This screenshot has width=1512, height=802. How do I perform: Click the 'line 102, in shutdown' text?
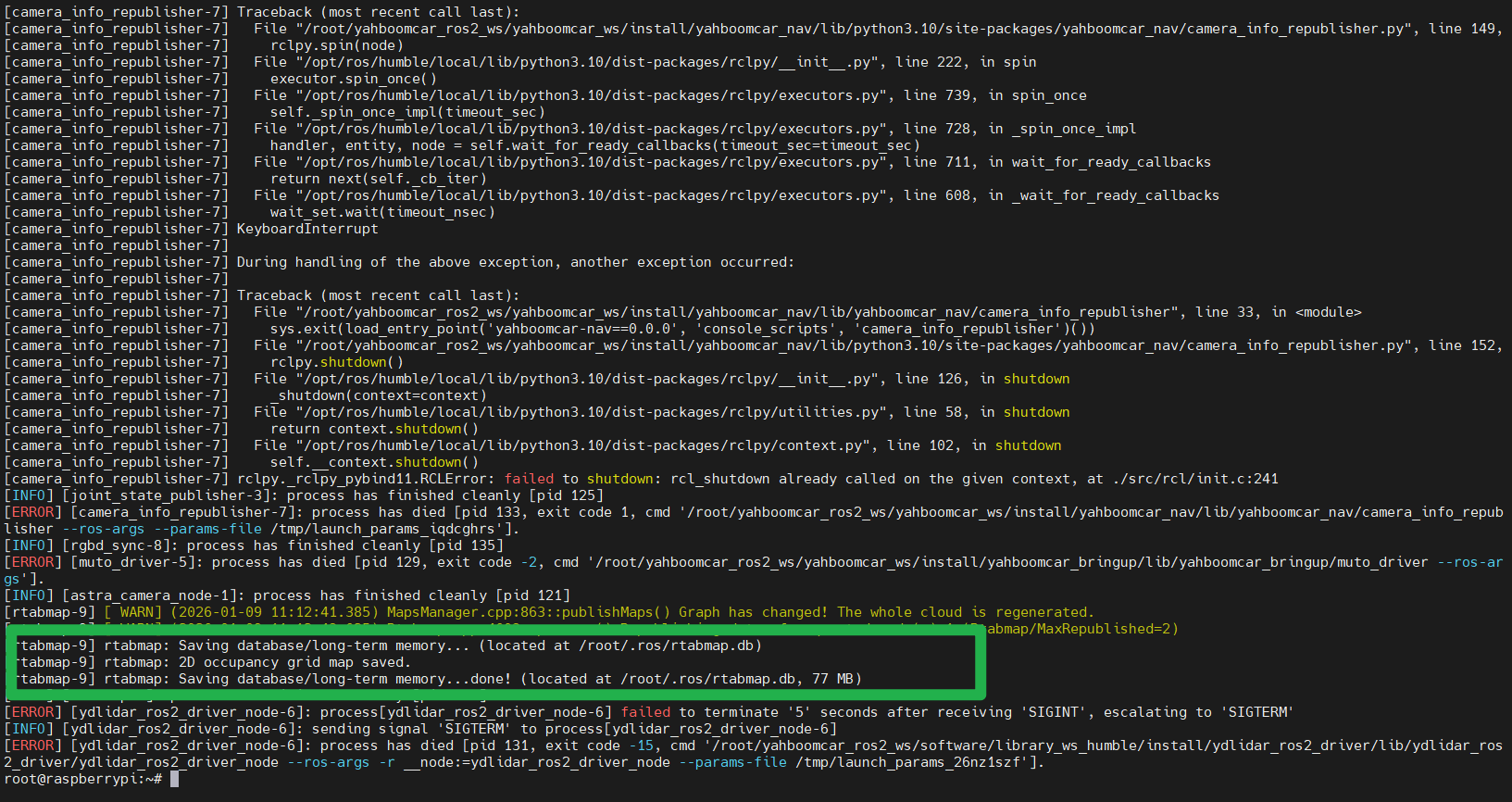974,445
